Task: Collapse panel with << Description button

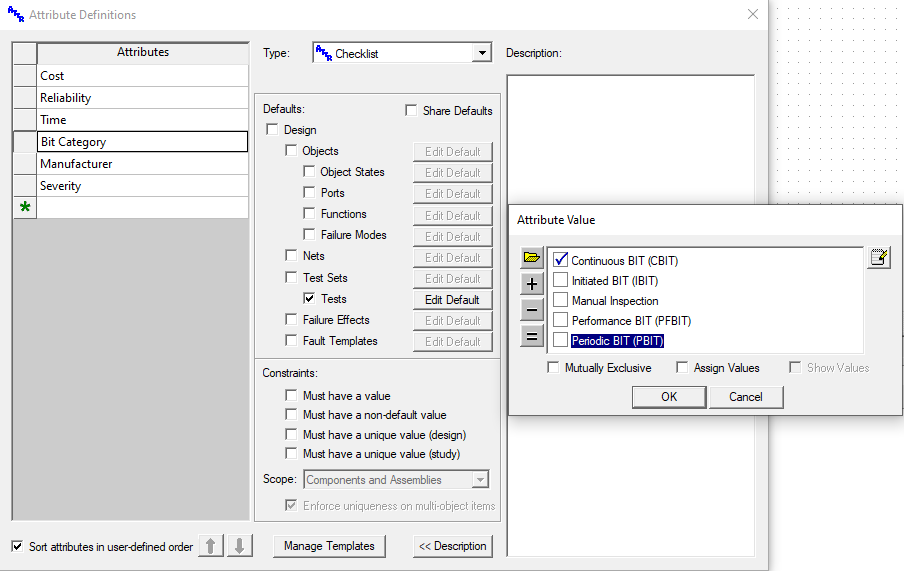Action: coord(453,546)
